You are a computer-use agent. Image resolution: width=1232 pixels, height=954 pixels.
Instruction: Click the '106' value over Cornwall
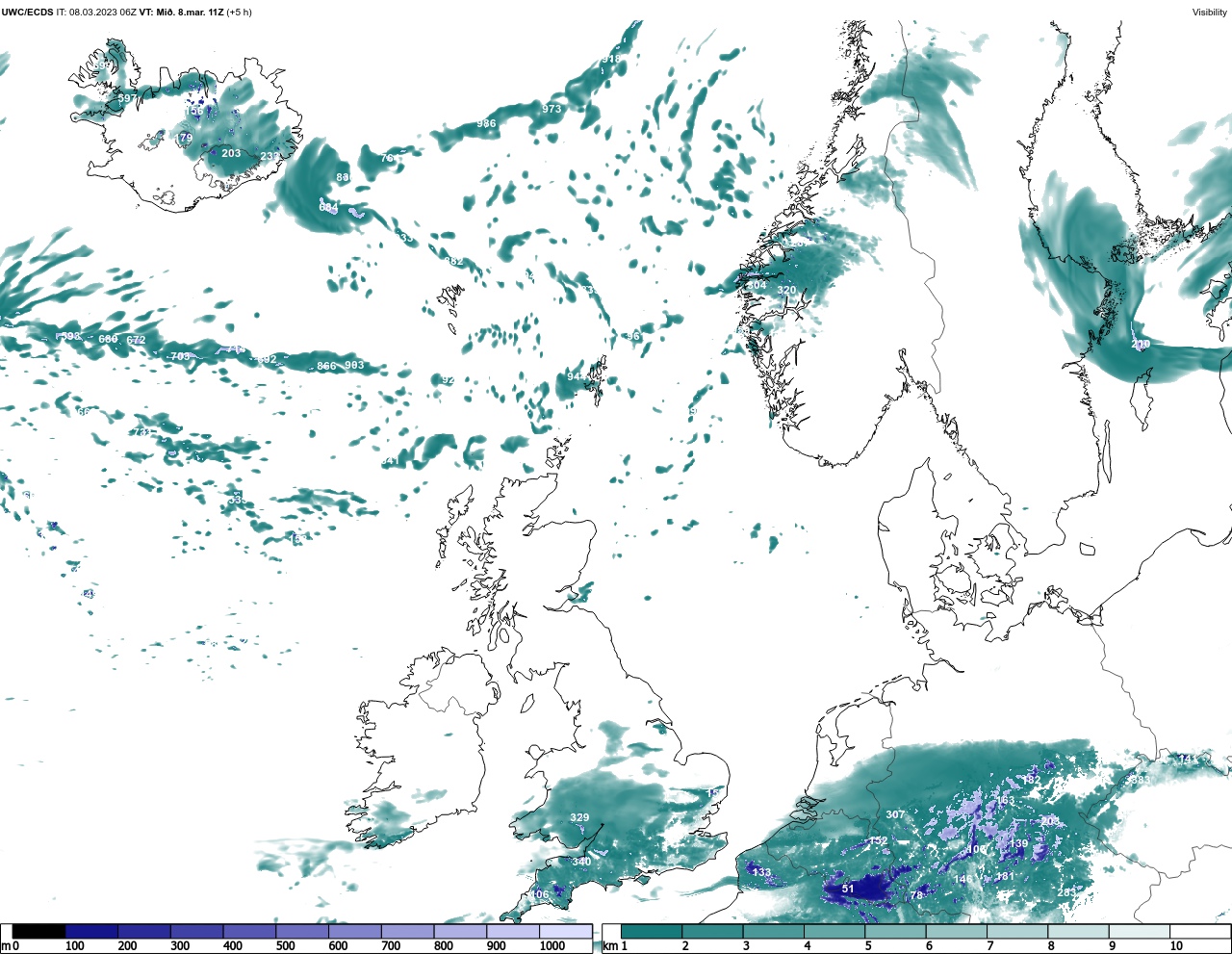[539, 894]
